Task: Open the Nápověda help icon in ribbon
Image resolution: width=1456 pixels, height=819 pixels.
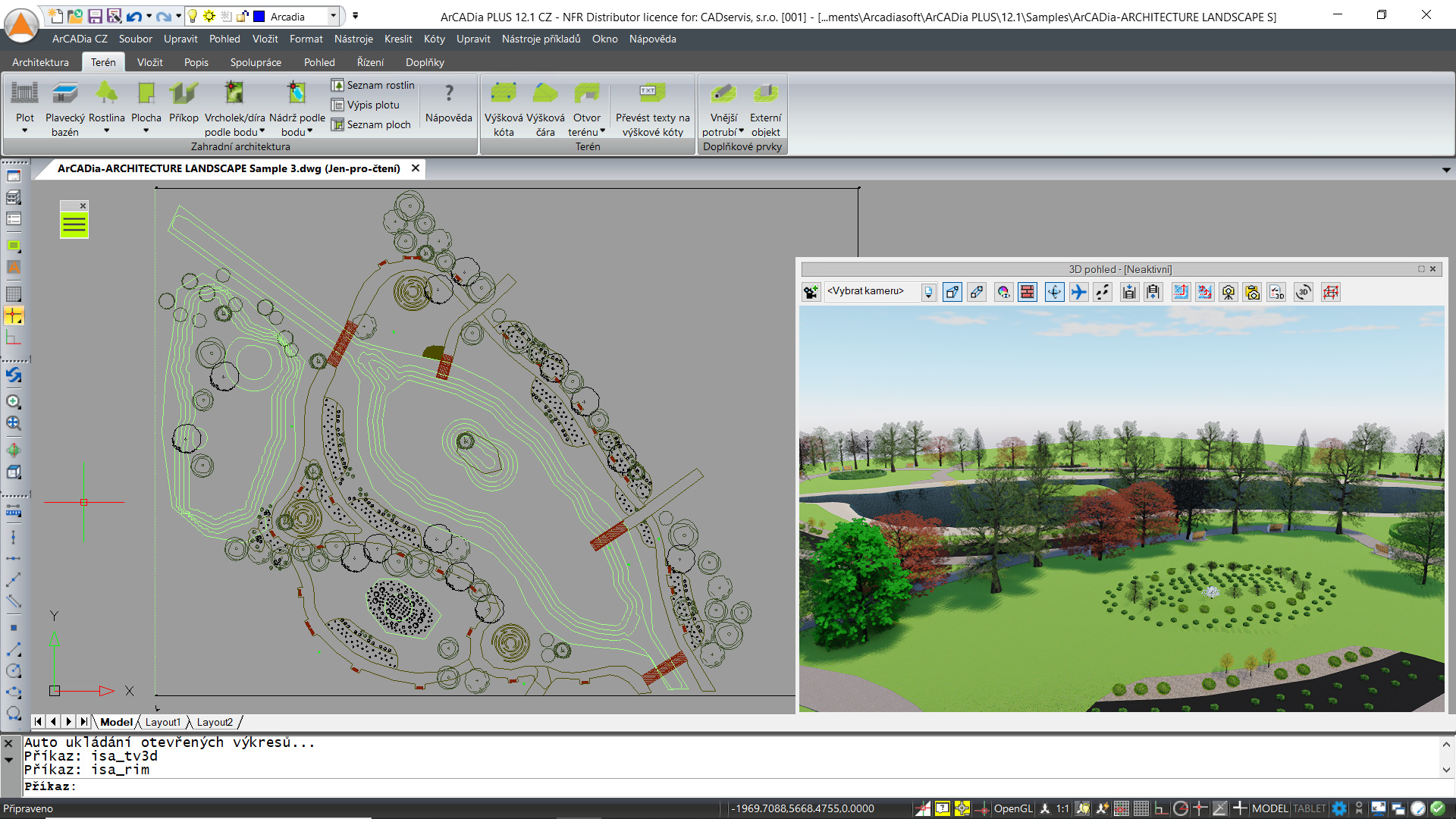Action: tap(449, 93)
